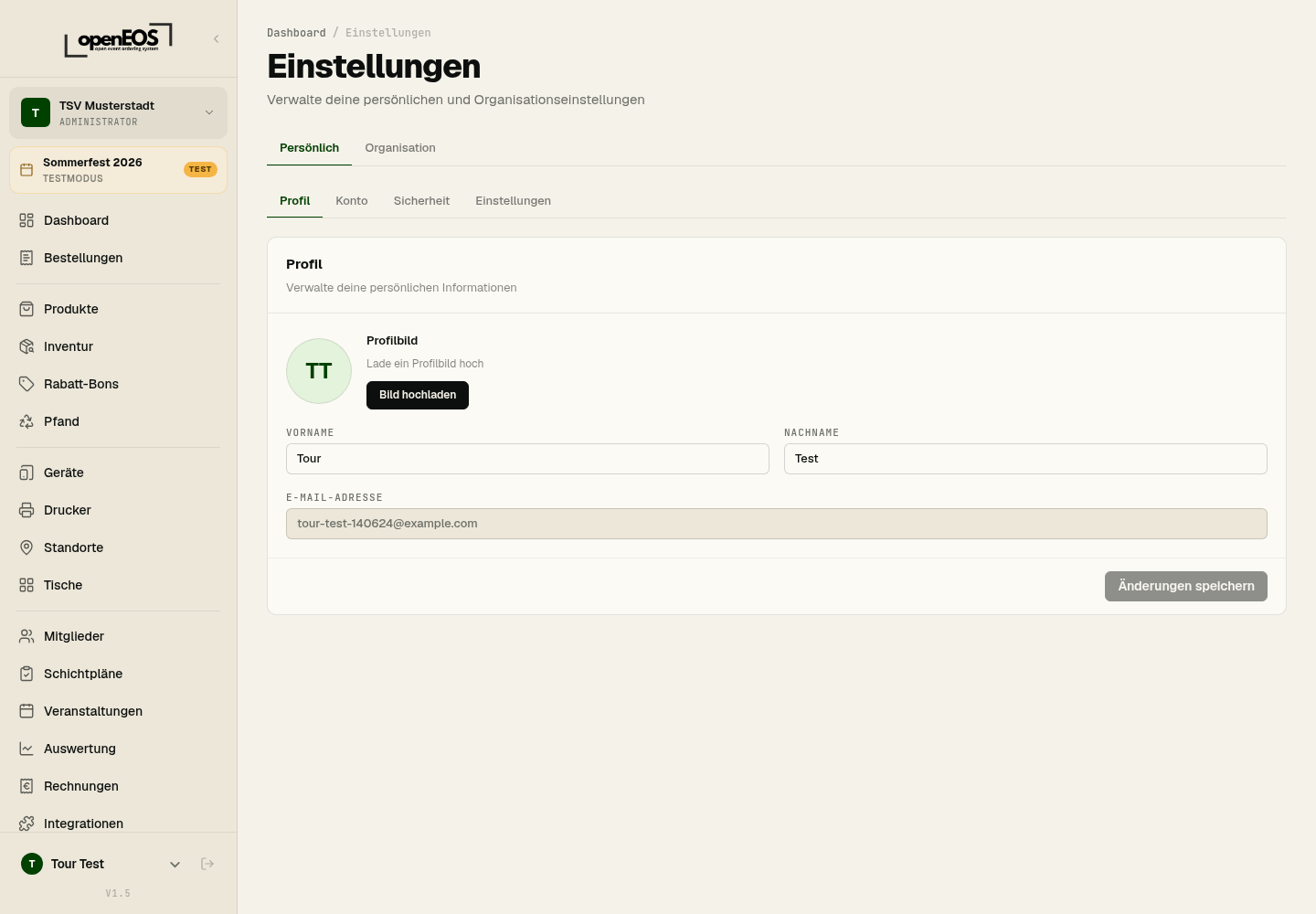This screenshot has height=914, width=1316.
Task: Click the logout icon beside Tour Test
Action: click(207, 864)
